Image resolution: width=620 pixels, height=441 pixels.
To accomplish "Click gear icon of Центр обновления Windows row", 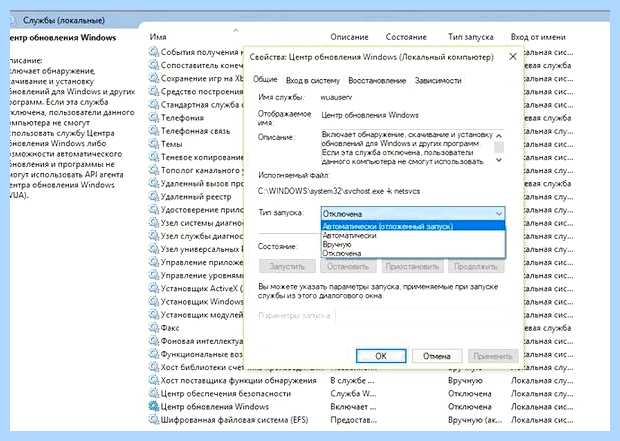I will tap(153, 407).
